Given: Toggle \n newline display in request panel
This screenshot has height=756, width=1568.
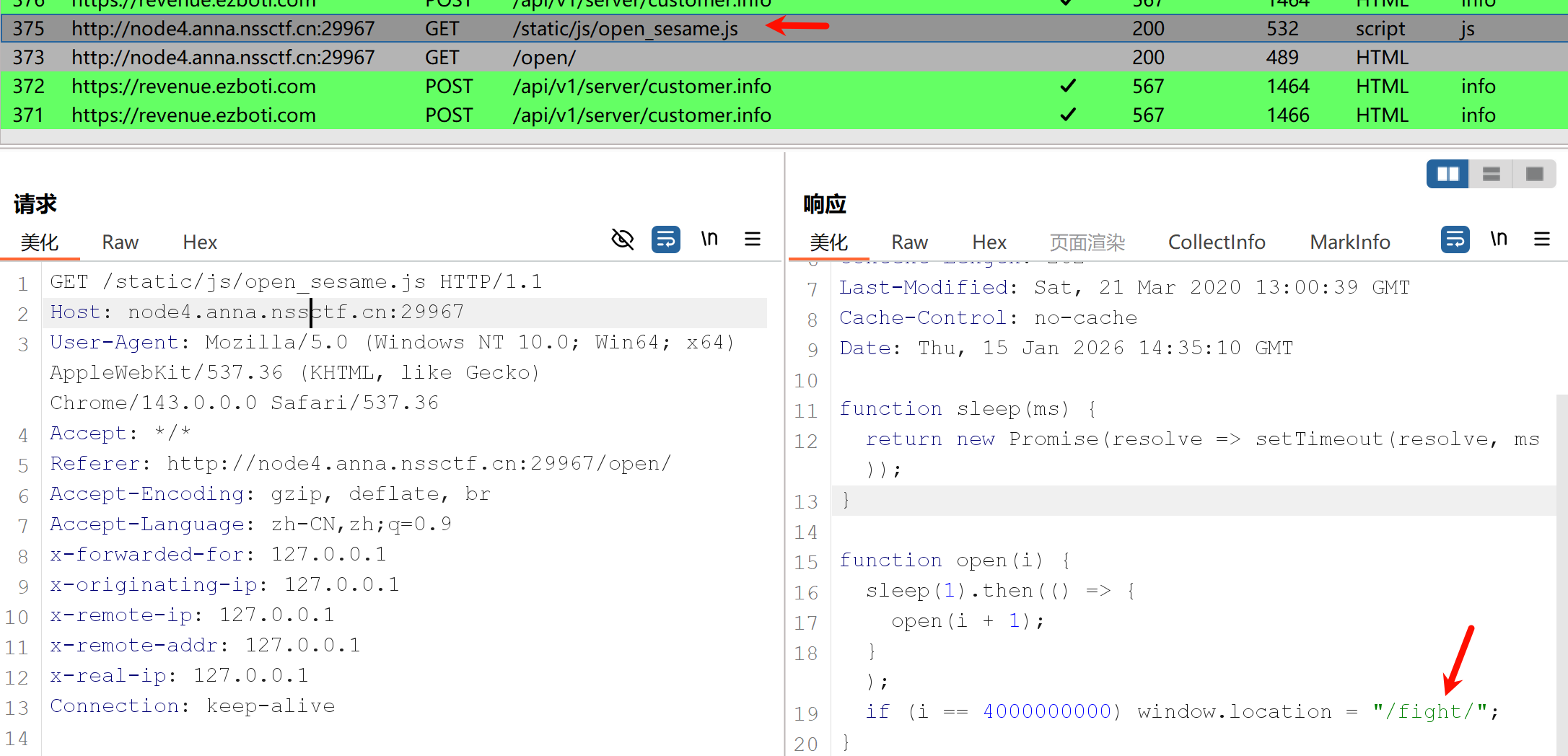Looking at the screenshot, I should coord(709,239).
